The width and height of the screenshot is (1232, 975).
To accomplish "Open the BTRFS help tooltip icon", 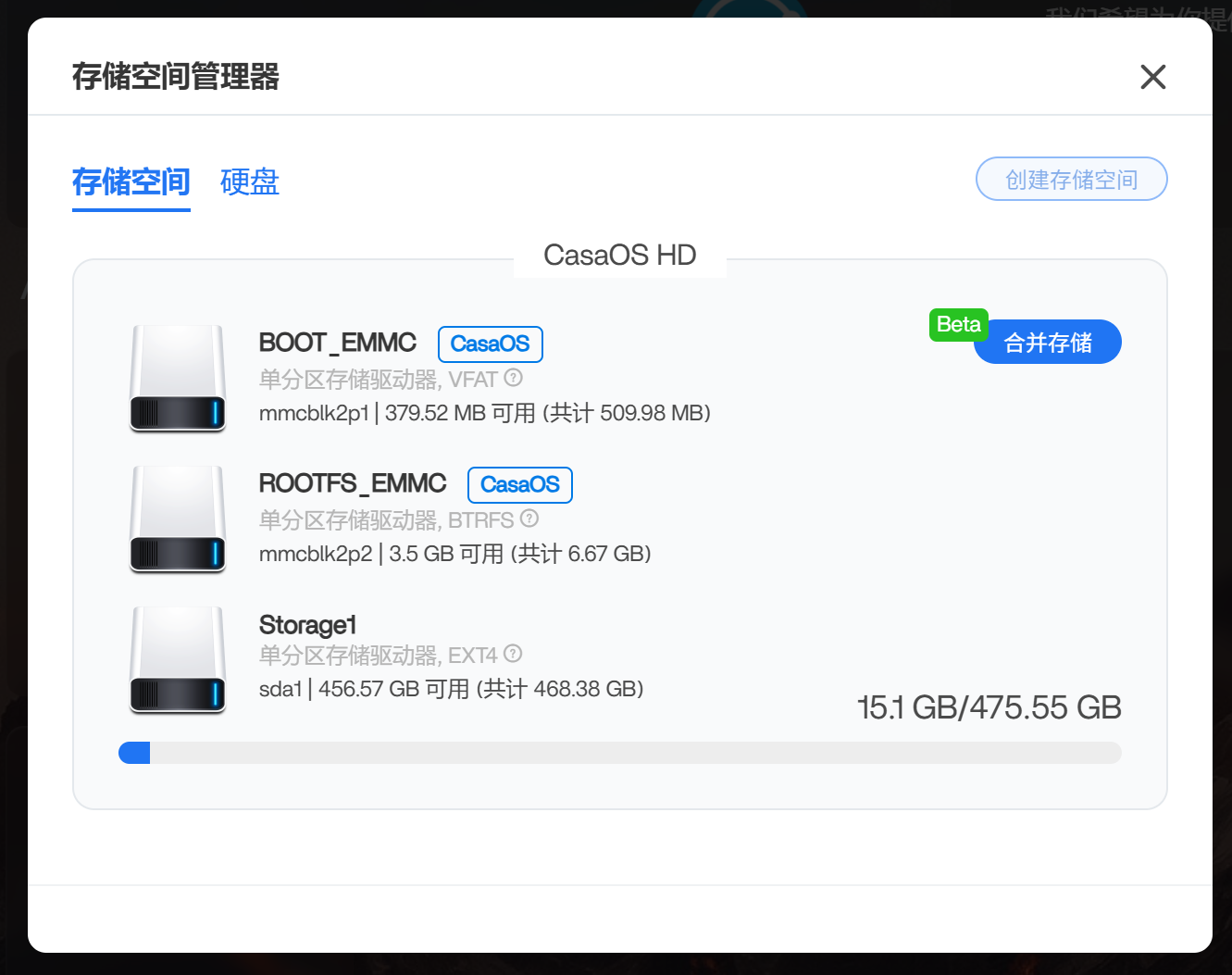I will 529,519.
